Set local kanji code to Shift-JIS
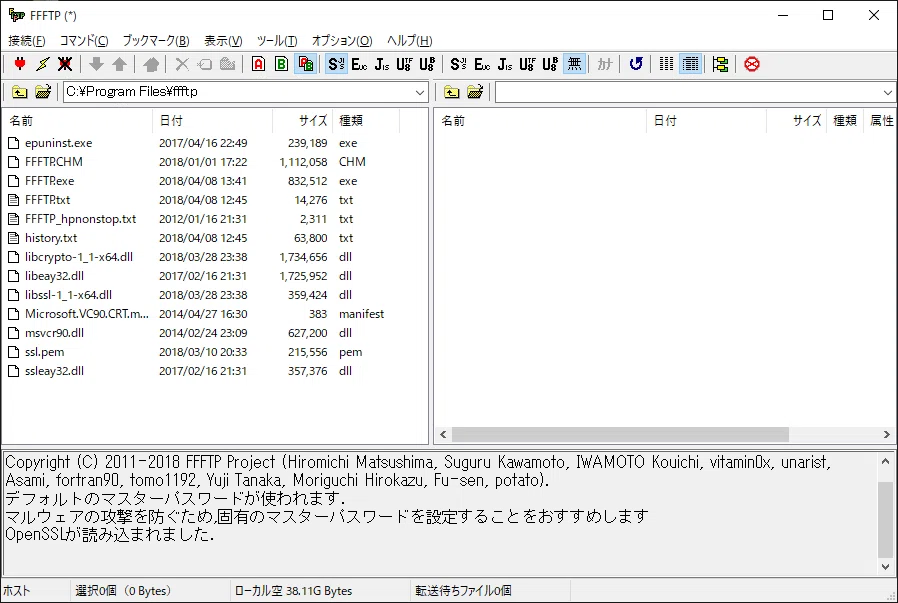Viewport: 898px width, 603px height. coord(337,64)
